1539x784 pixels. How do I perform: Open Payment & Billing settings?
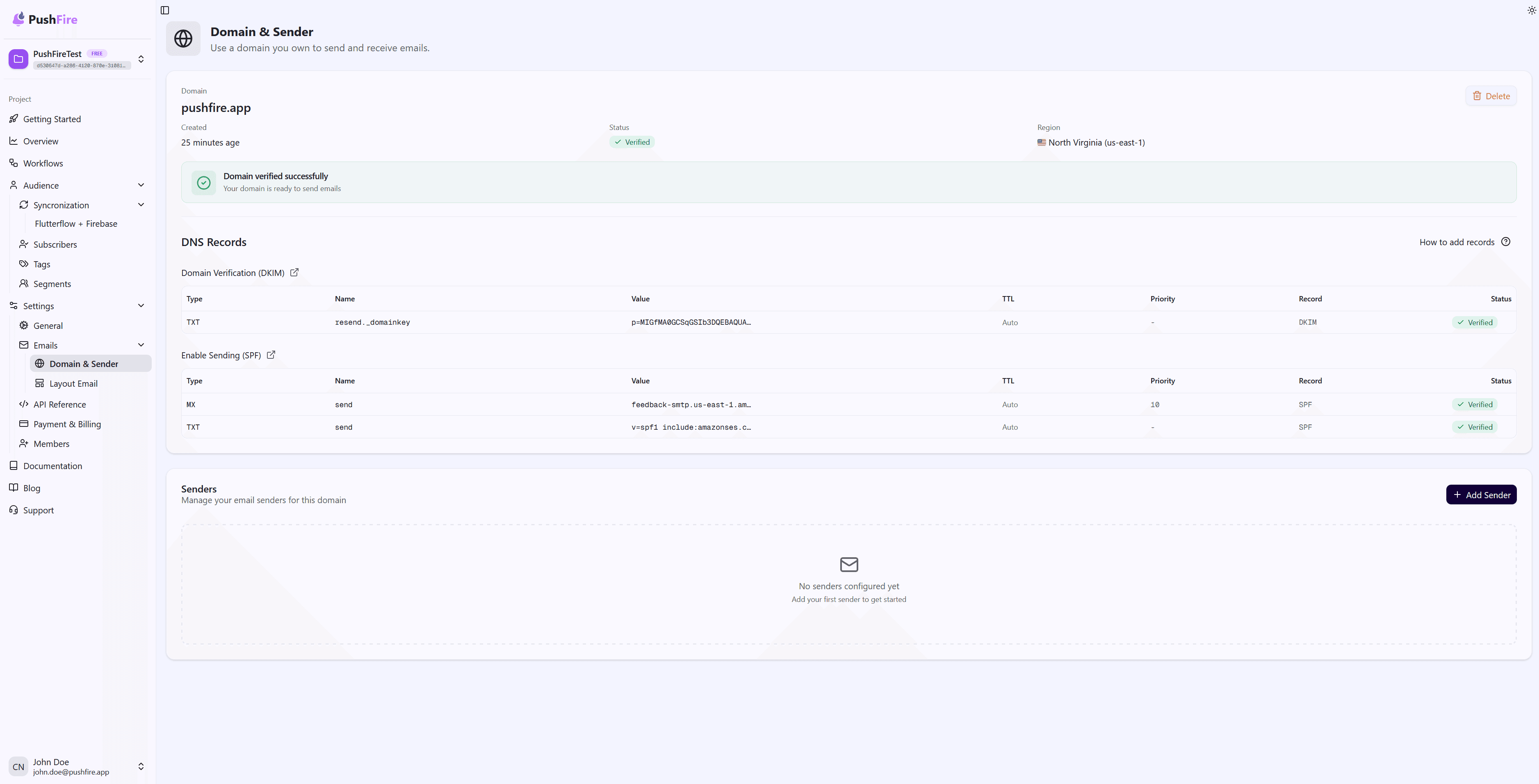pos(67,424)
